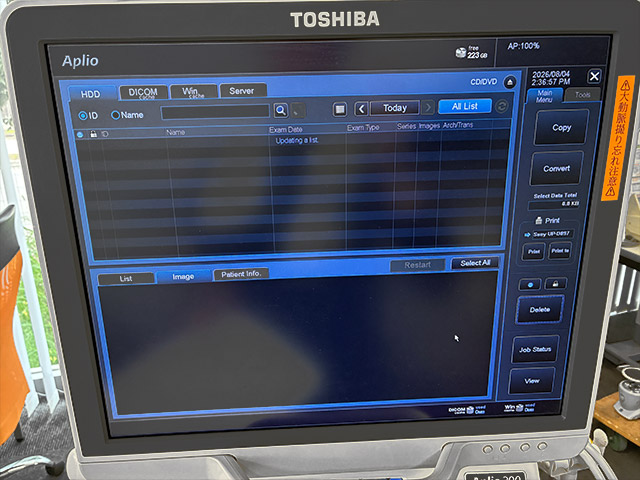Screen dimensions: 640x480
Task: Open the Server tab
Action: pyautogui.click(x=243, y=91)
